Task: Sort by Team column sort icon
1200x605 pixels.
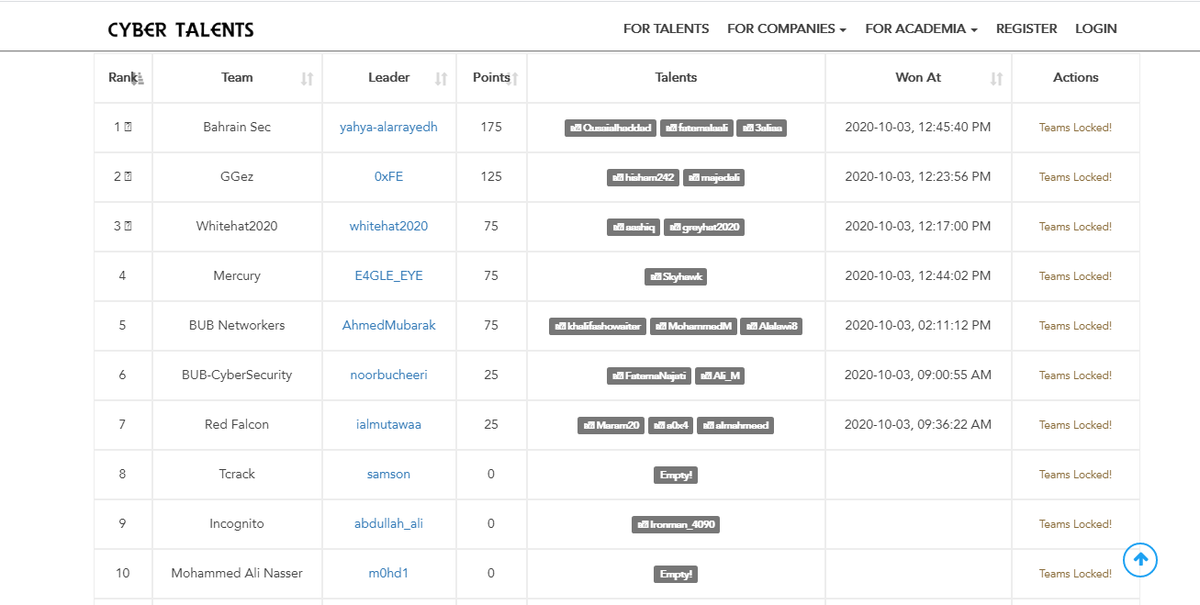Action: click(307, 78)
